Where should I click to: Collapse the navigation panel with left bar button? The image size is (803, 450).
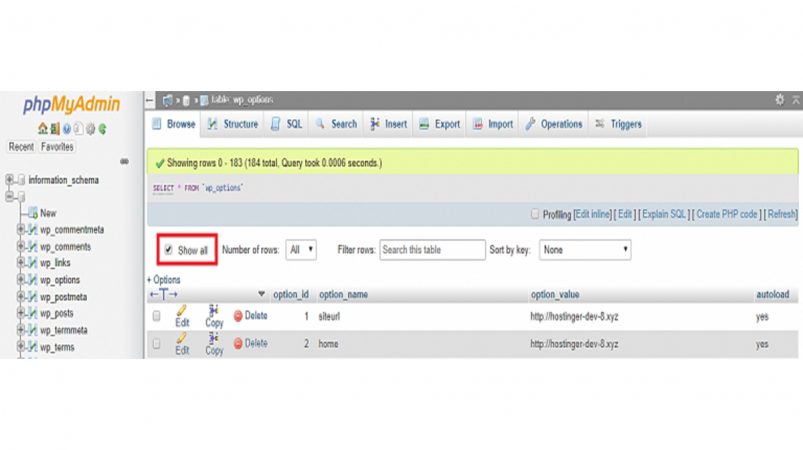(x=150, y=100)
